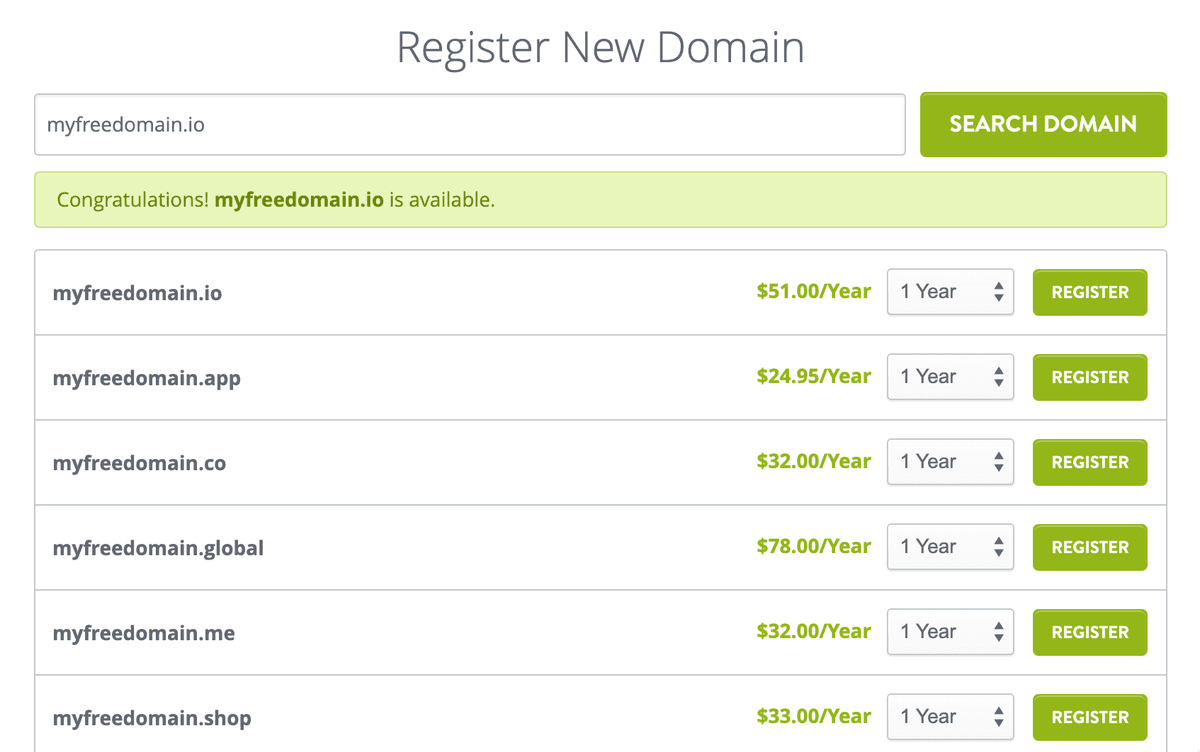Register myfreedomain.io domain

pyautogui.click(x=1089, y=292)
